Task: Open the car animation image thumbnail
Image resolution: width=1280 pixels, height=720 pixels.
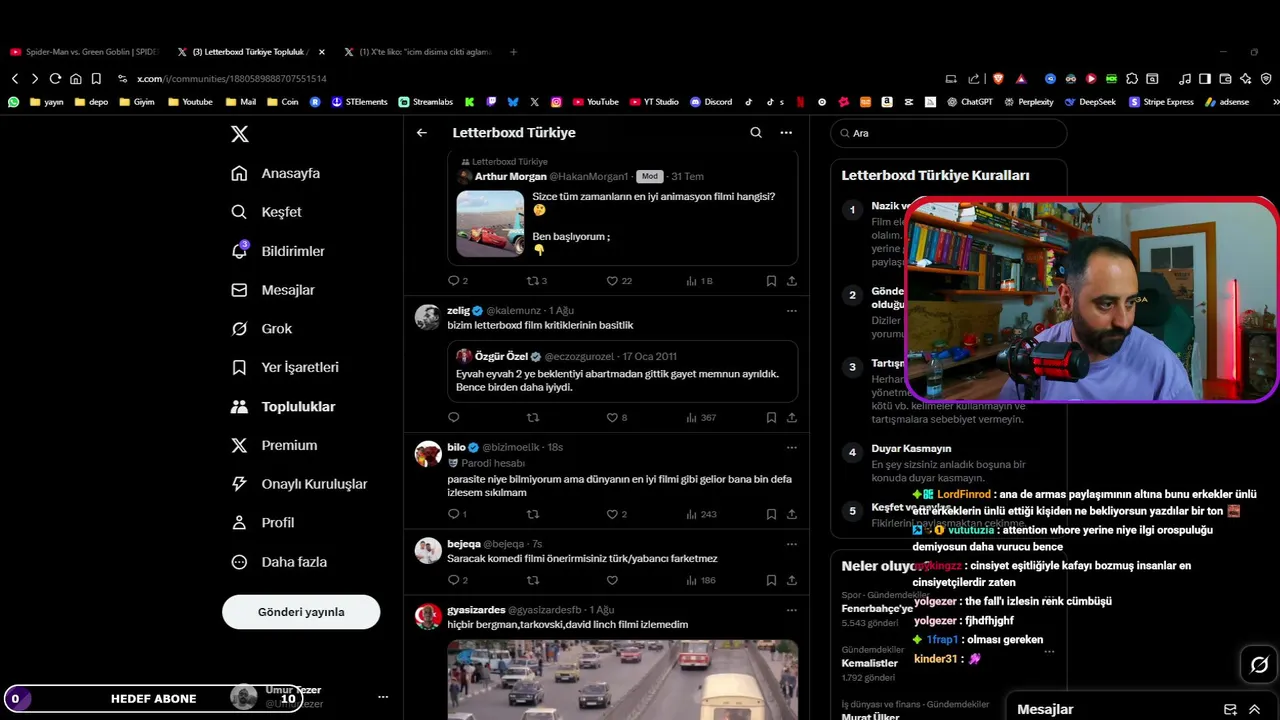Action: [x=490, y=224]
